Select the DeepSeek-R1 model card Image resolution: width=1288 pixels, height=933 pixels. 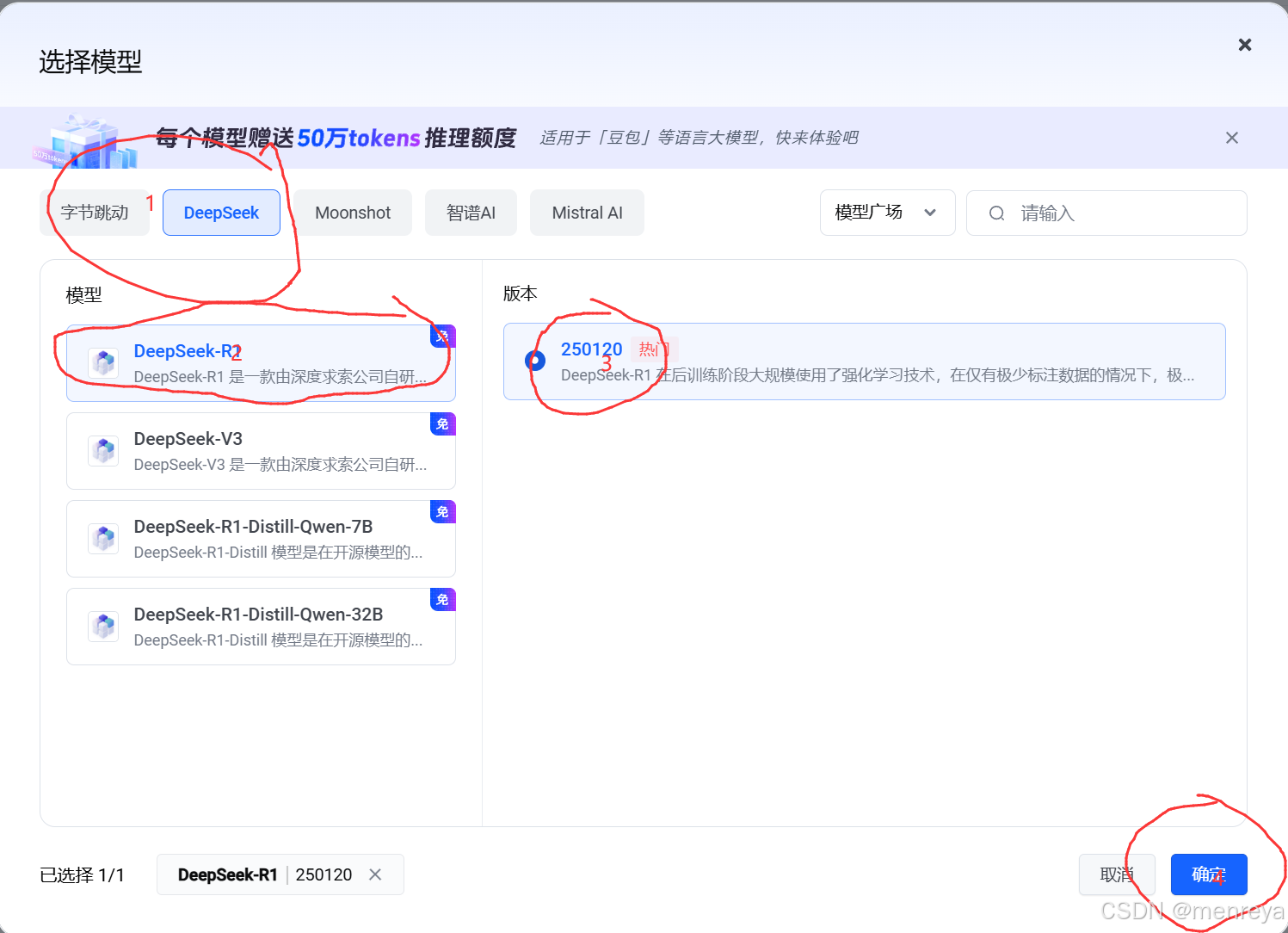(261, 363)
